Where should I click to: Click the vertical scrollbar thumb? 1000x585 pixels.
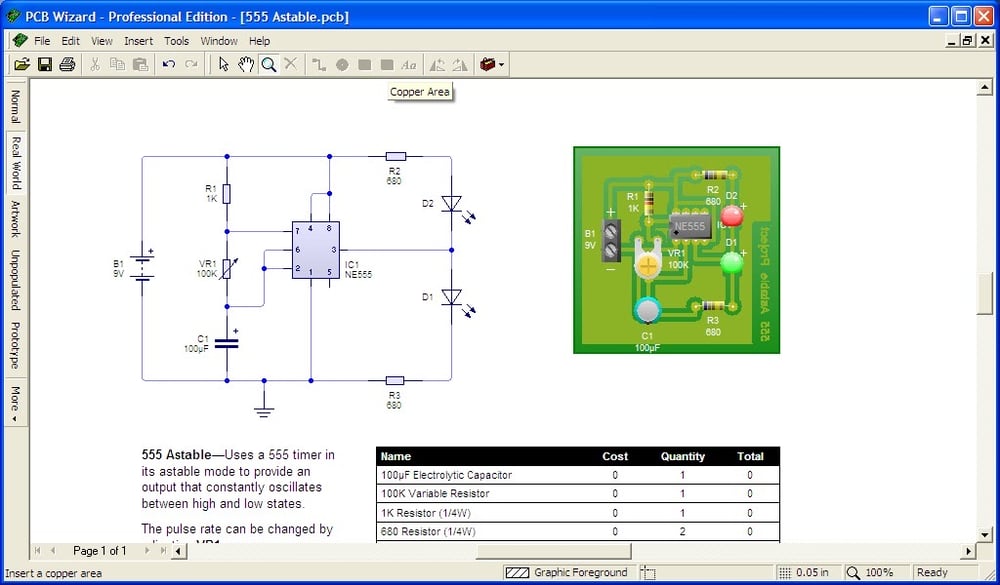point(985,293)
